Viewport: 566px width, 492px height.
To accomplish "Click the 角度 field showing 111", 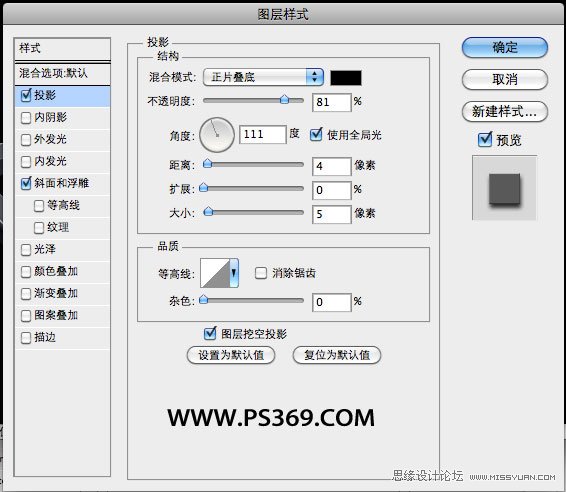I will [x=263, y=134].
